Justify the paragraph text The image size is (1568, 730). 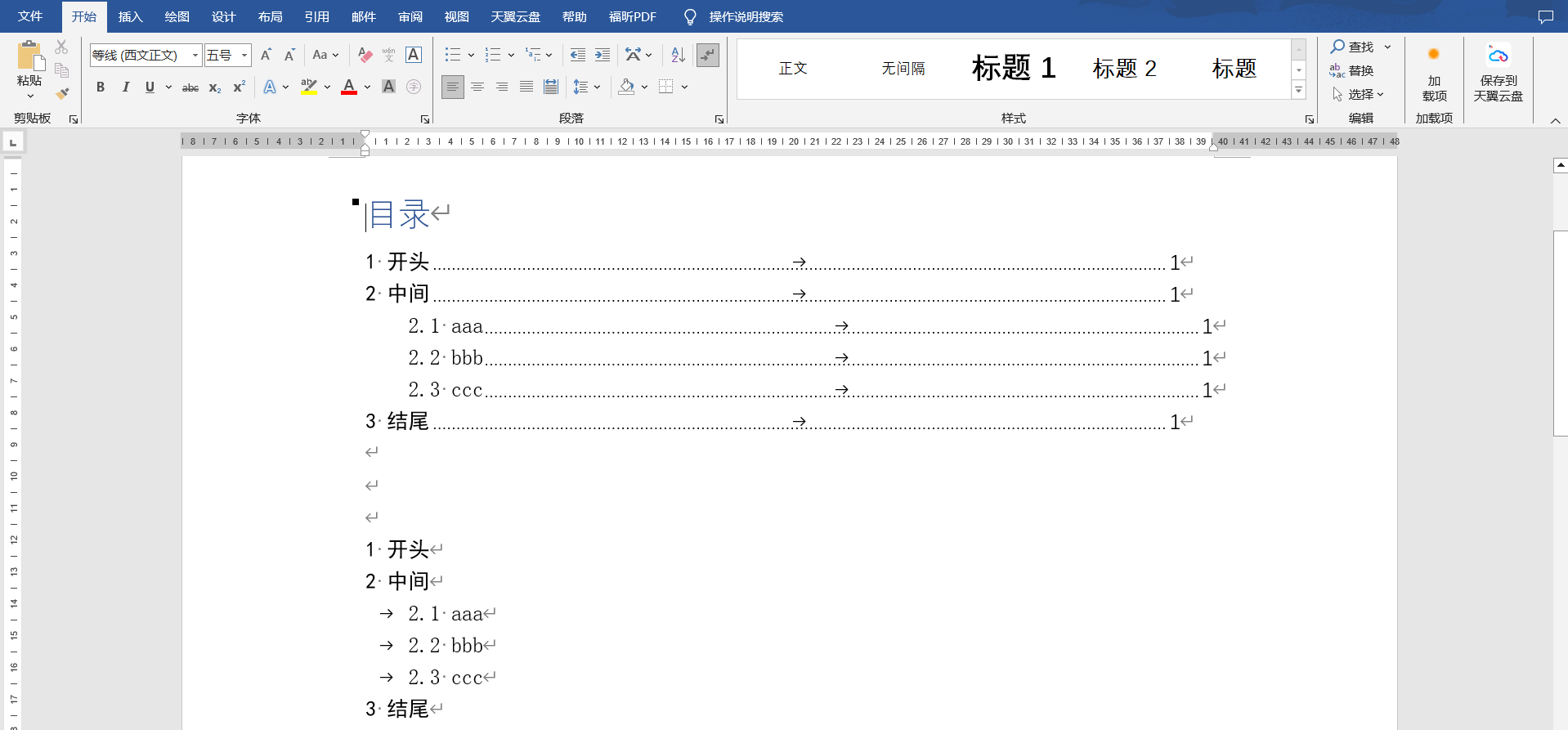pyautogui.click(x=526, y=87)
